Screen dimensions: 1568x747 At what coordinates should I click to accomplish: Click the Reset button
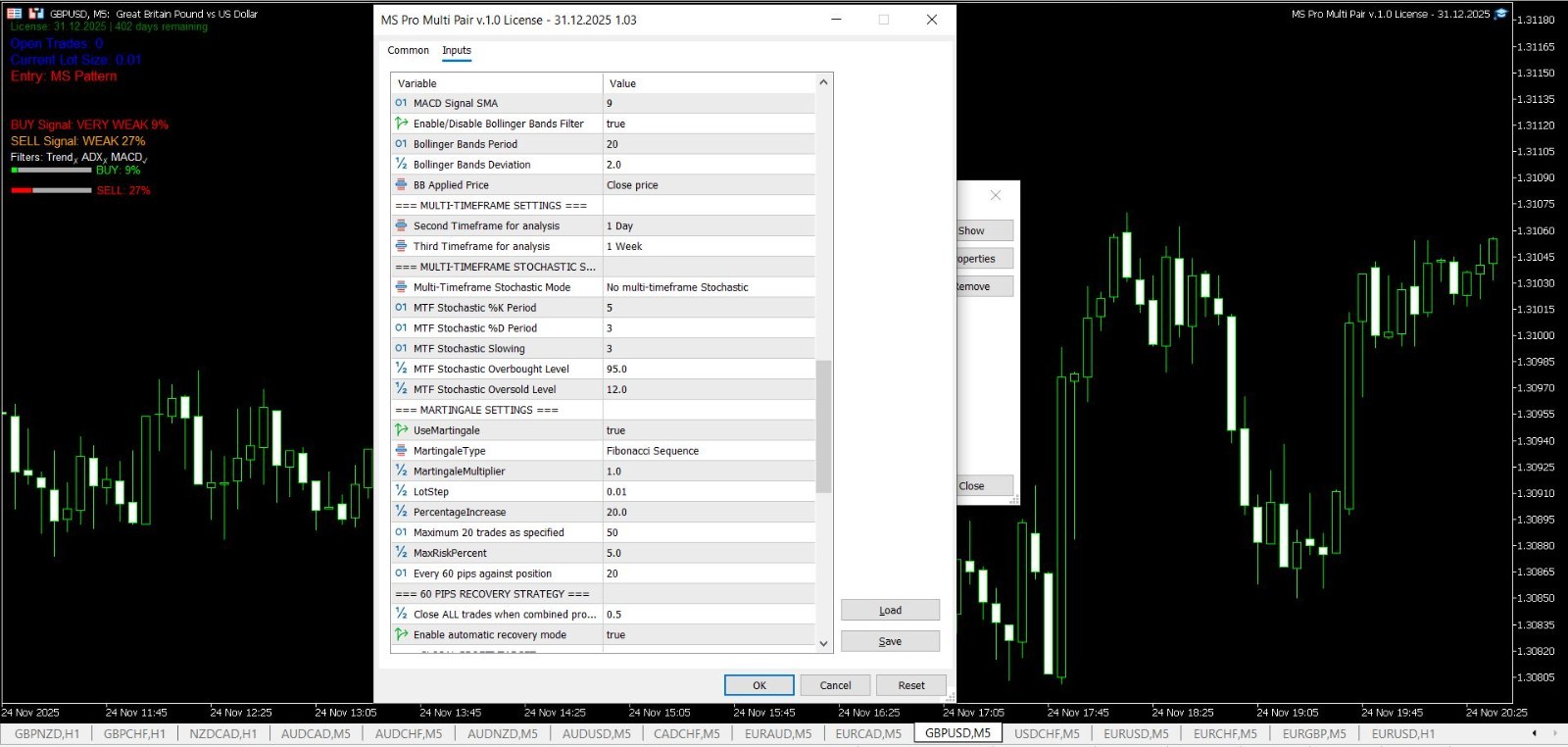click(911, 685)
